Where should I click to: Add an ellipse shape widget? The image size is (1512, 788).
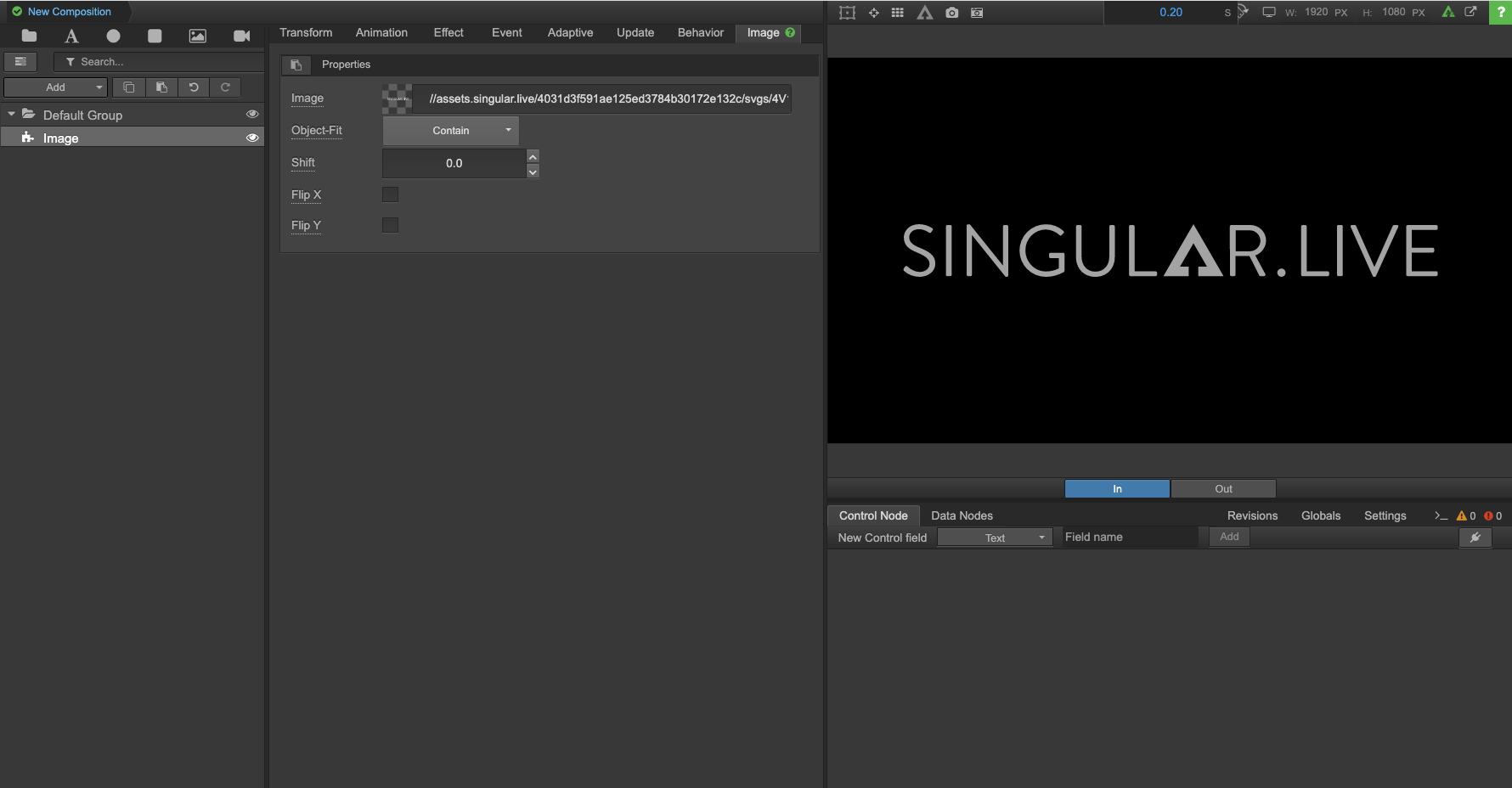tap(113, 36)
